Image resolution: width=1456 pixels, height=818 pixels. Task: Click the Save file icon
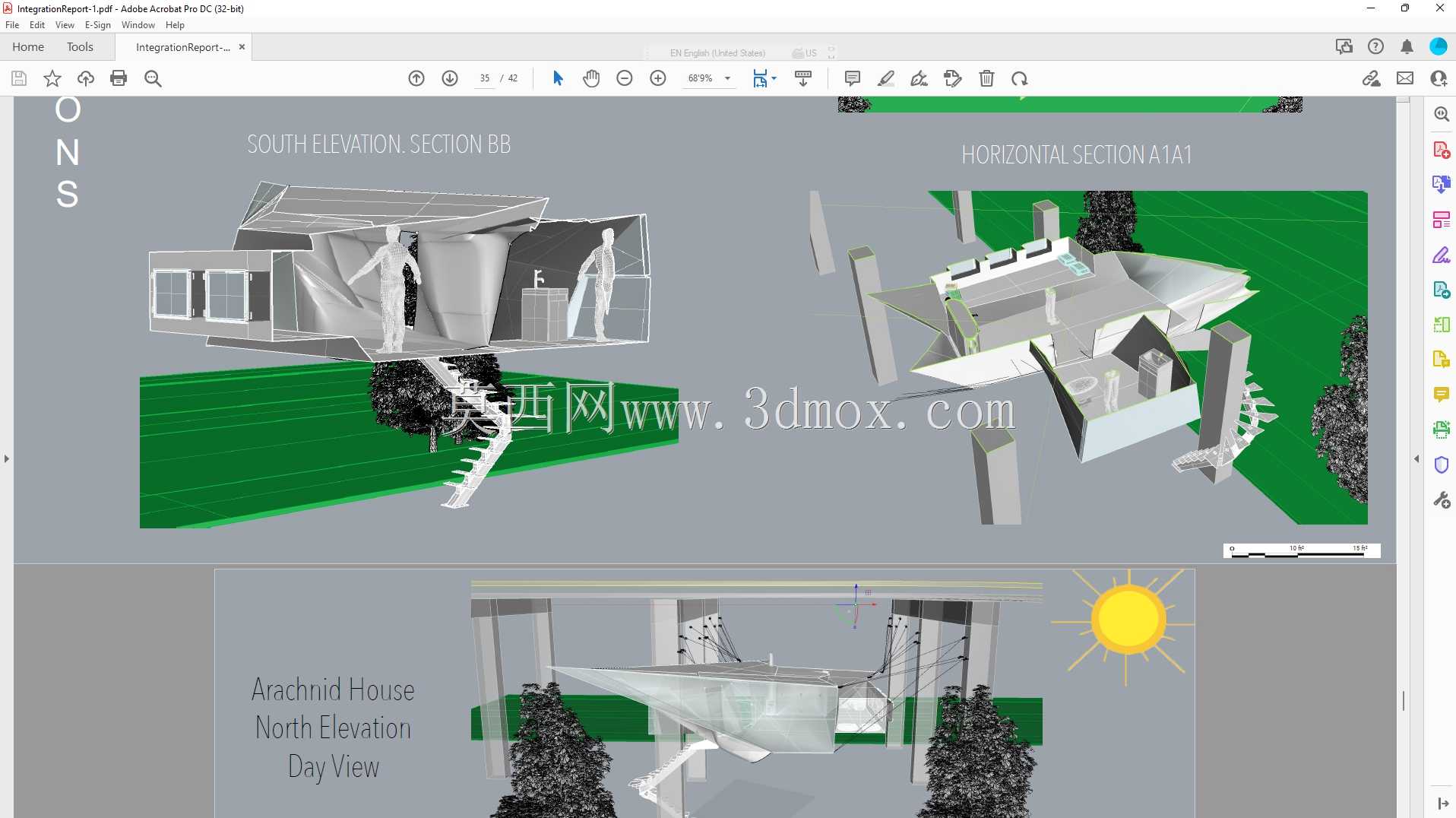[19, 78]
